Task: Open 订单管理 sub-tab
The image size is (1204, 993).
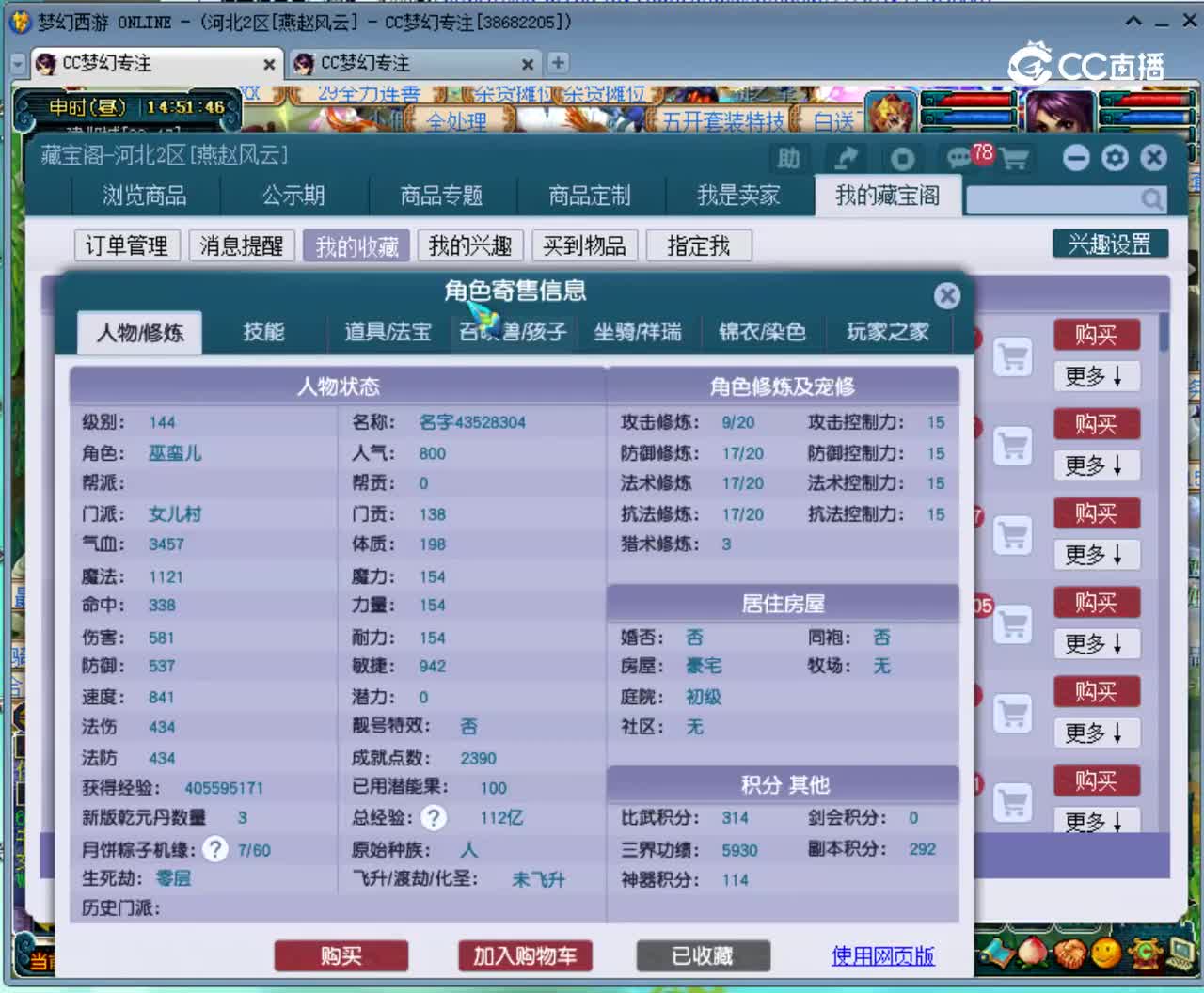Action: (x=127, y=245)
